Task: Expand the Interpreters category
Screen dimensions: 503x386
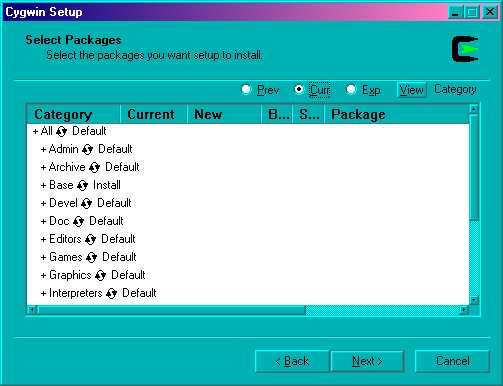Action: click(43, 293)
